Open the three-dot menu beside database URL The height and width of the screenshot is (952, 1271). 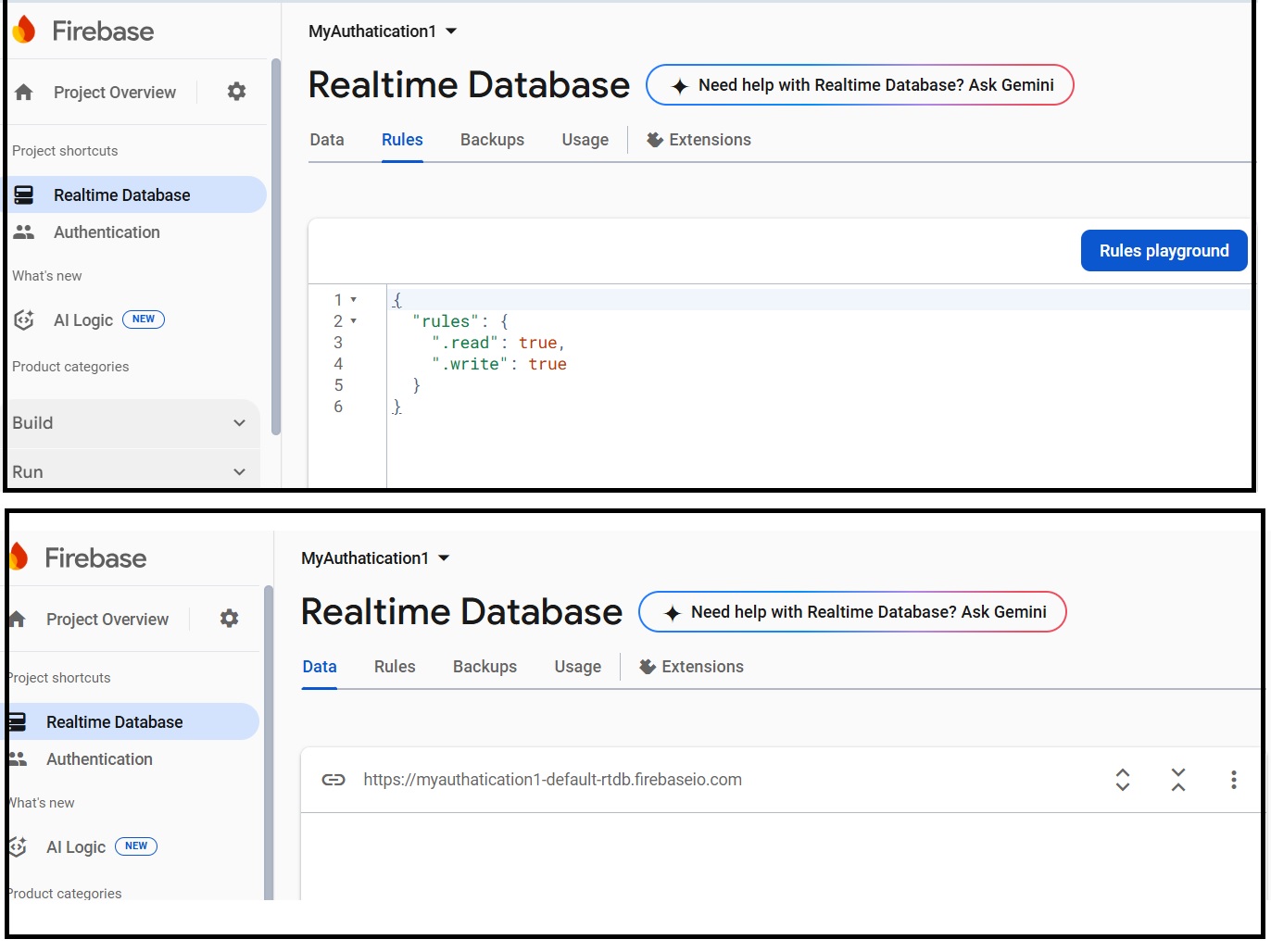point(1233,780)
